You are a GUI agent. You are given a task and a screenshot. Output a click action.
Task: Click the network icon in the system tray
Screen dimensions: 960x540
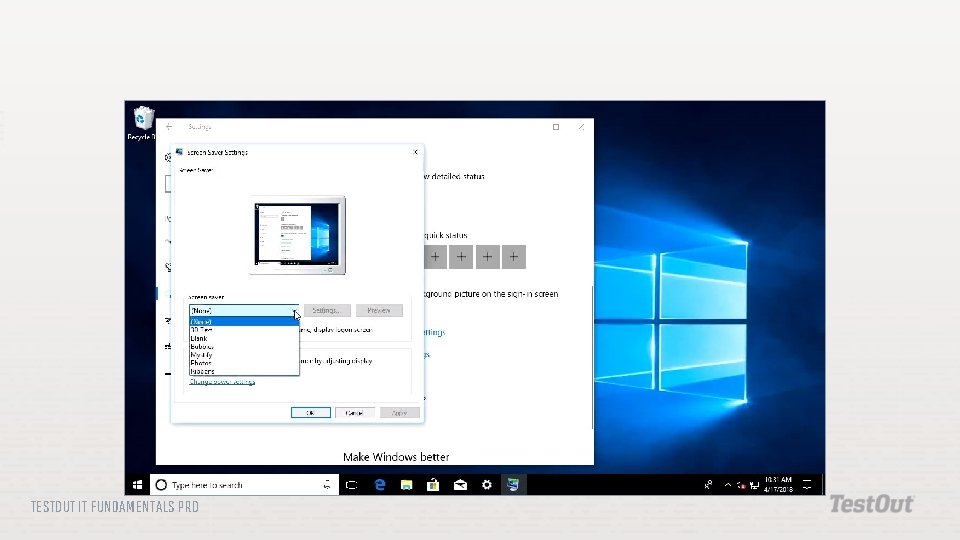pyautogui.click(x=754, y=486)
